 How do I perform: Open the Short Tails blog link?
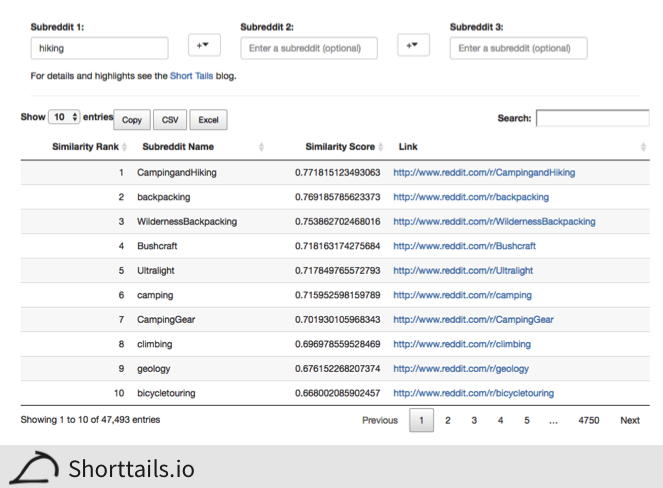click(191, 75)
